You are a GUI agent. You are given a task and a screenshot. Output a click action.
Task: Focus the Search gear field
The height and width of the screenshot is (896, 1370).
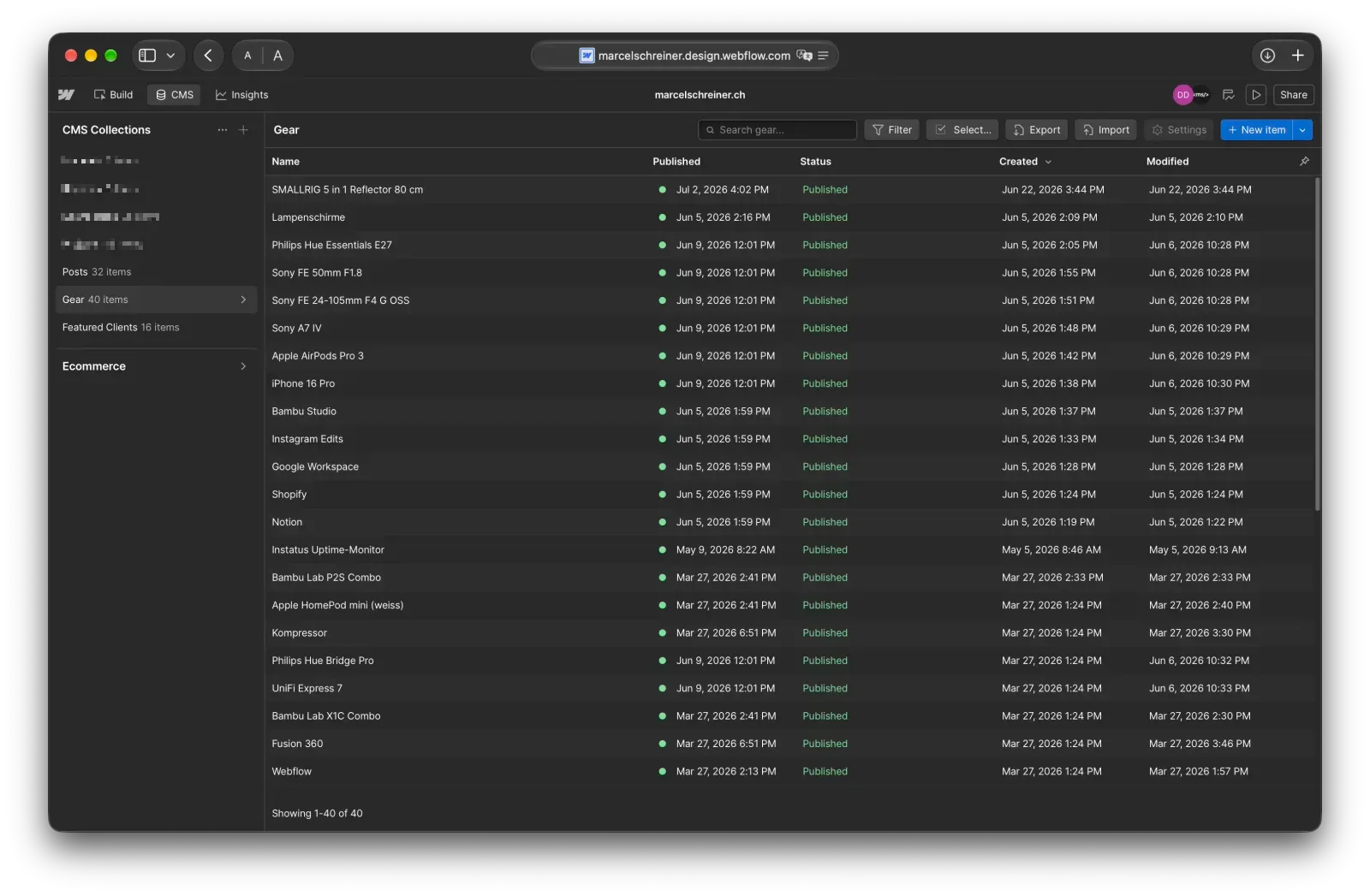point(777,130)
